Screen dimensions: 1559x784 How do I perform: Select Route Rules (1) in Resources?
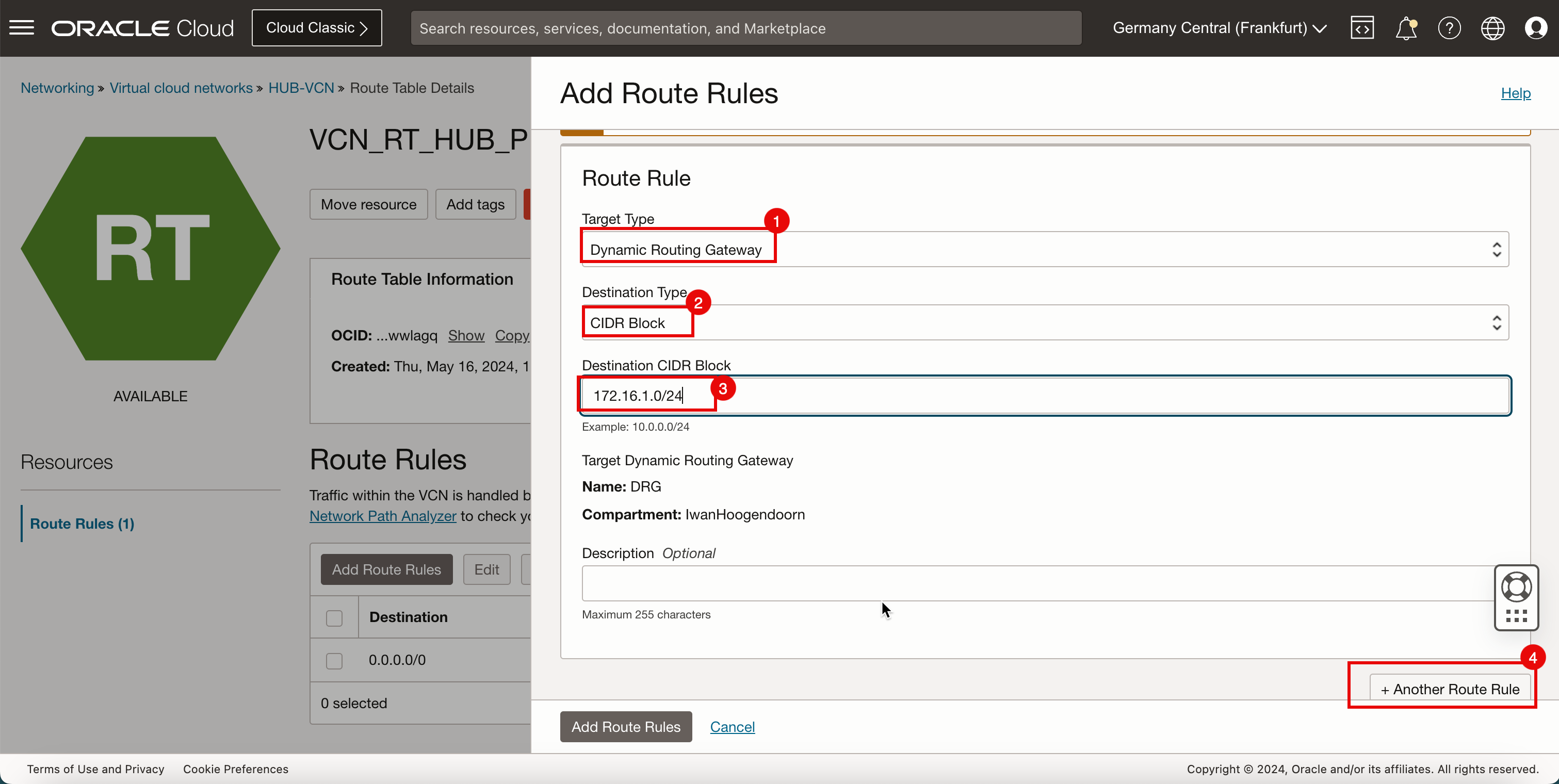83,524
